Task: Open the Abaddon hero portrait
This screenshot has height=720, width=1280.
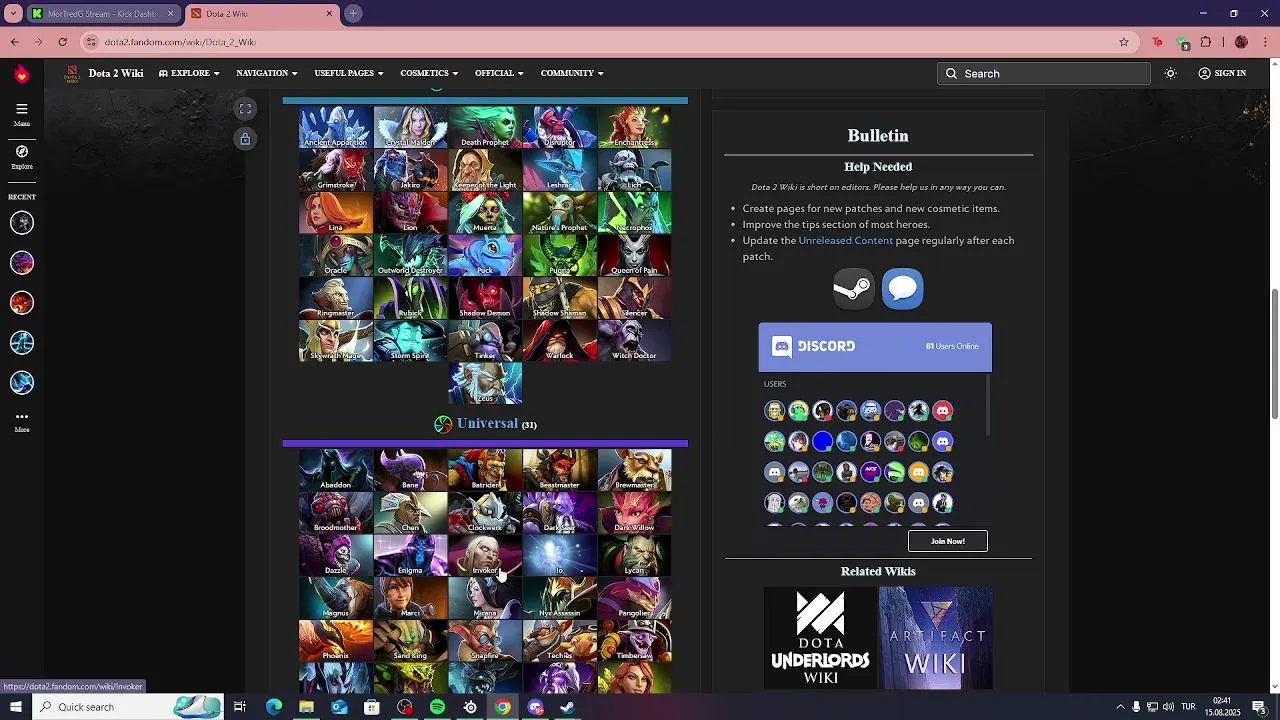Action: click(336, 470)
